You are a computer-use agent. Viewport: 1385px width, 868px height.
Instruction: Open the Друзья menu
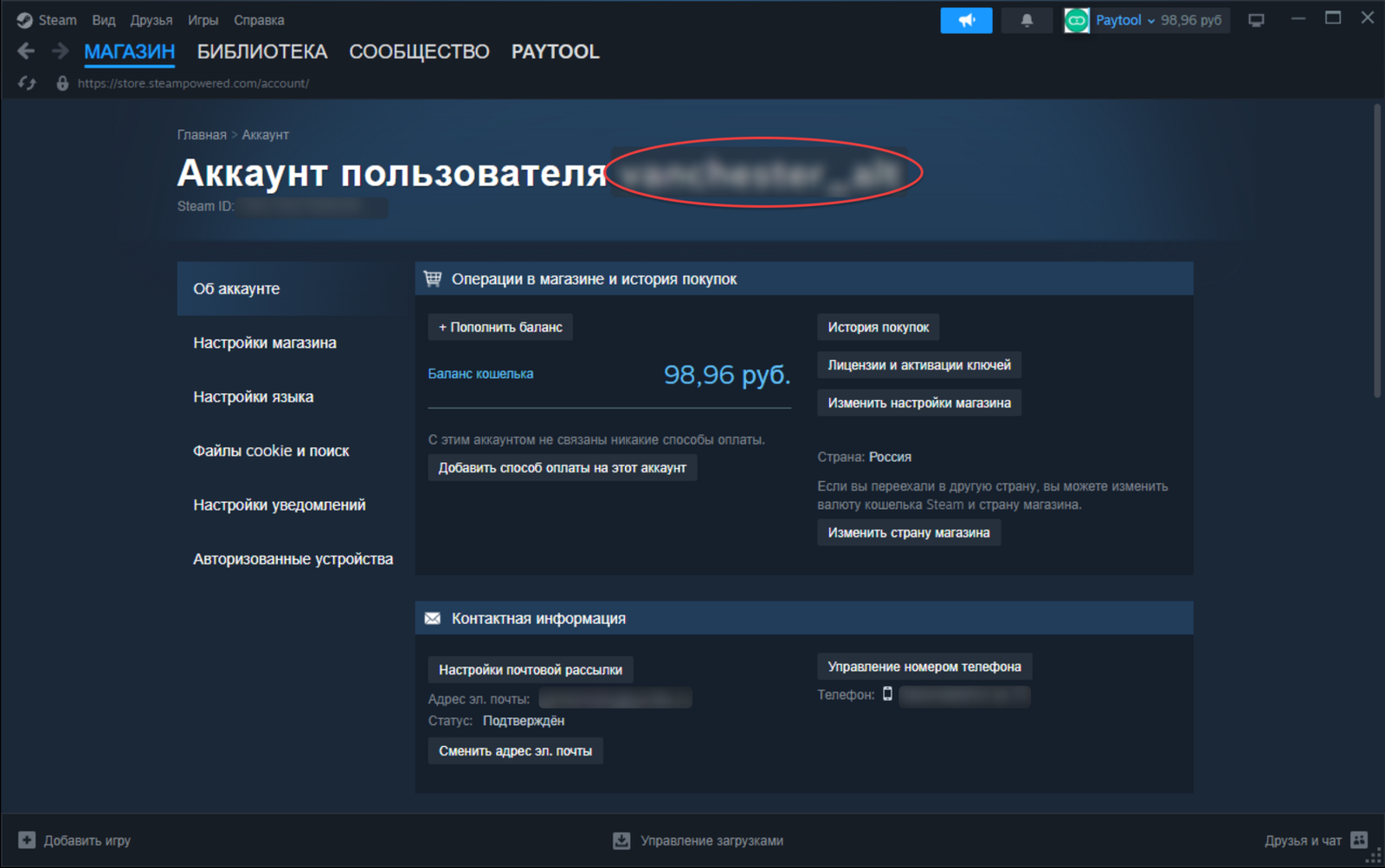151,20
